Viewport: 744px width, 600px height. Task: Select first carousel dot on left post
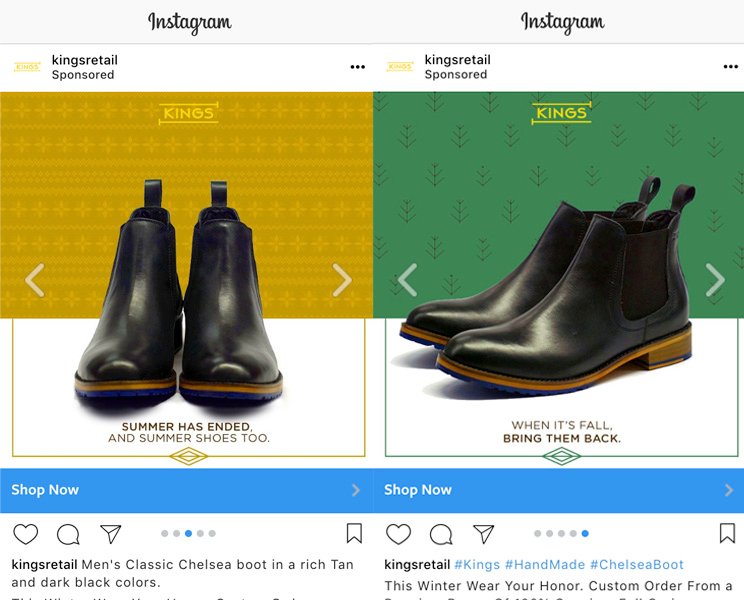point(165,534)
